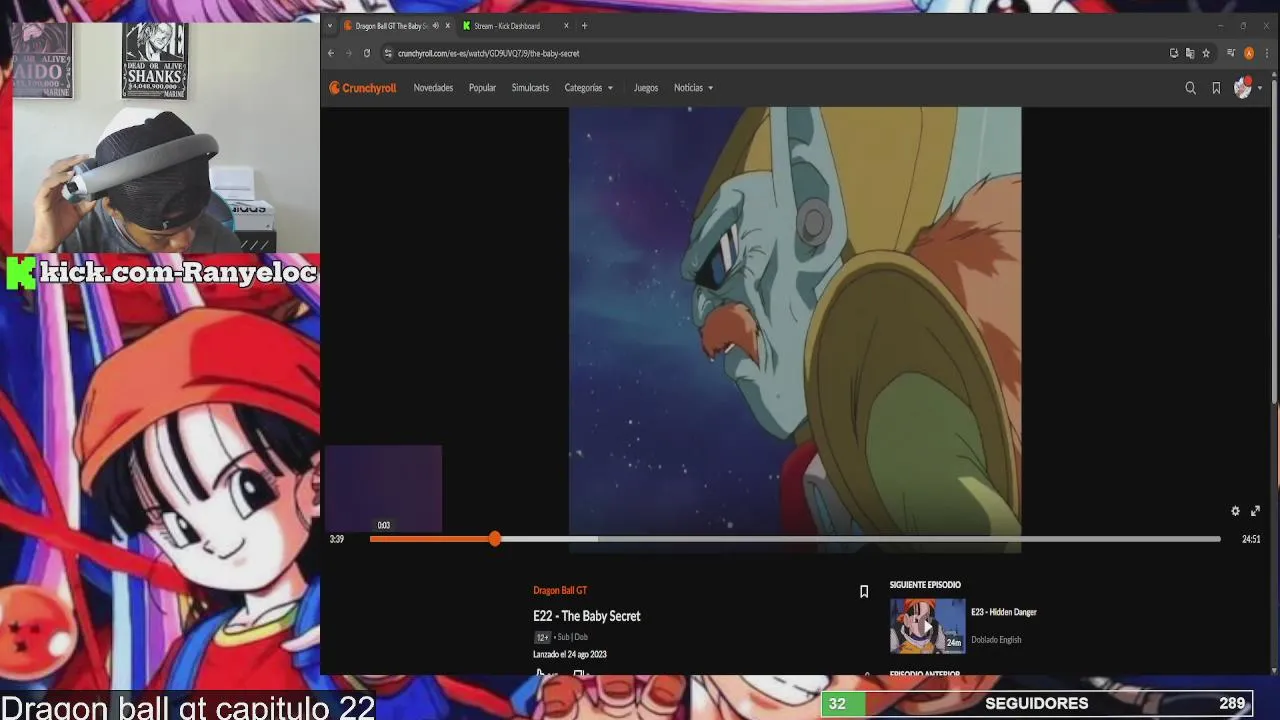This screenshot has width=1280, height=720.
Task: Close the Stream - Kick Dashboard tab
Action: pyautogui.click(x=566, y=26)
